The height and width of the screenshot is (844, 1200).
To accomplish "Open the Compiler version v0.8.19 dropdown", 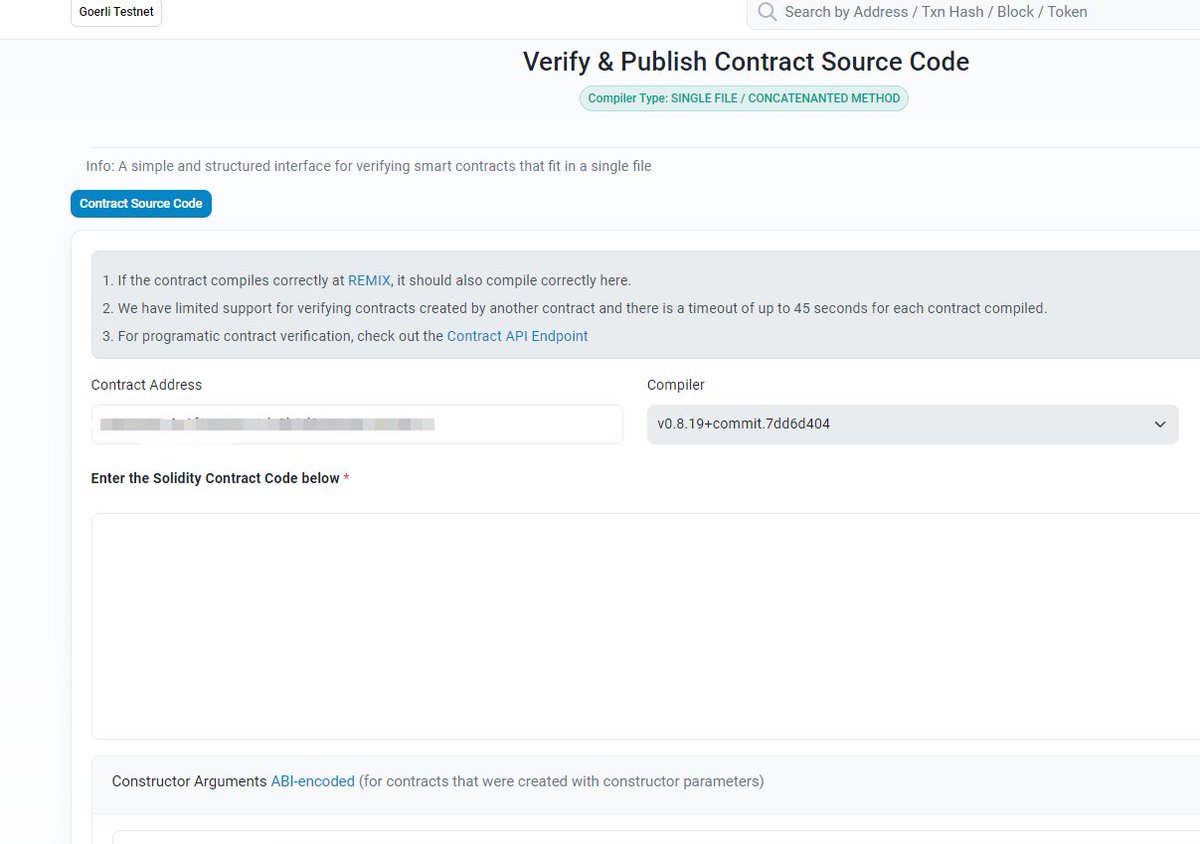I will pyautogui.click(x=912, y=424).
